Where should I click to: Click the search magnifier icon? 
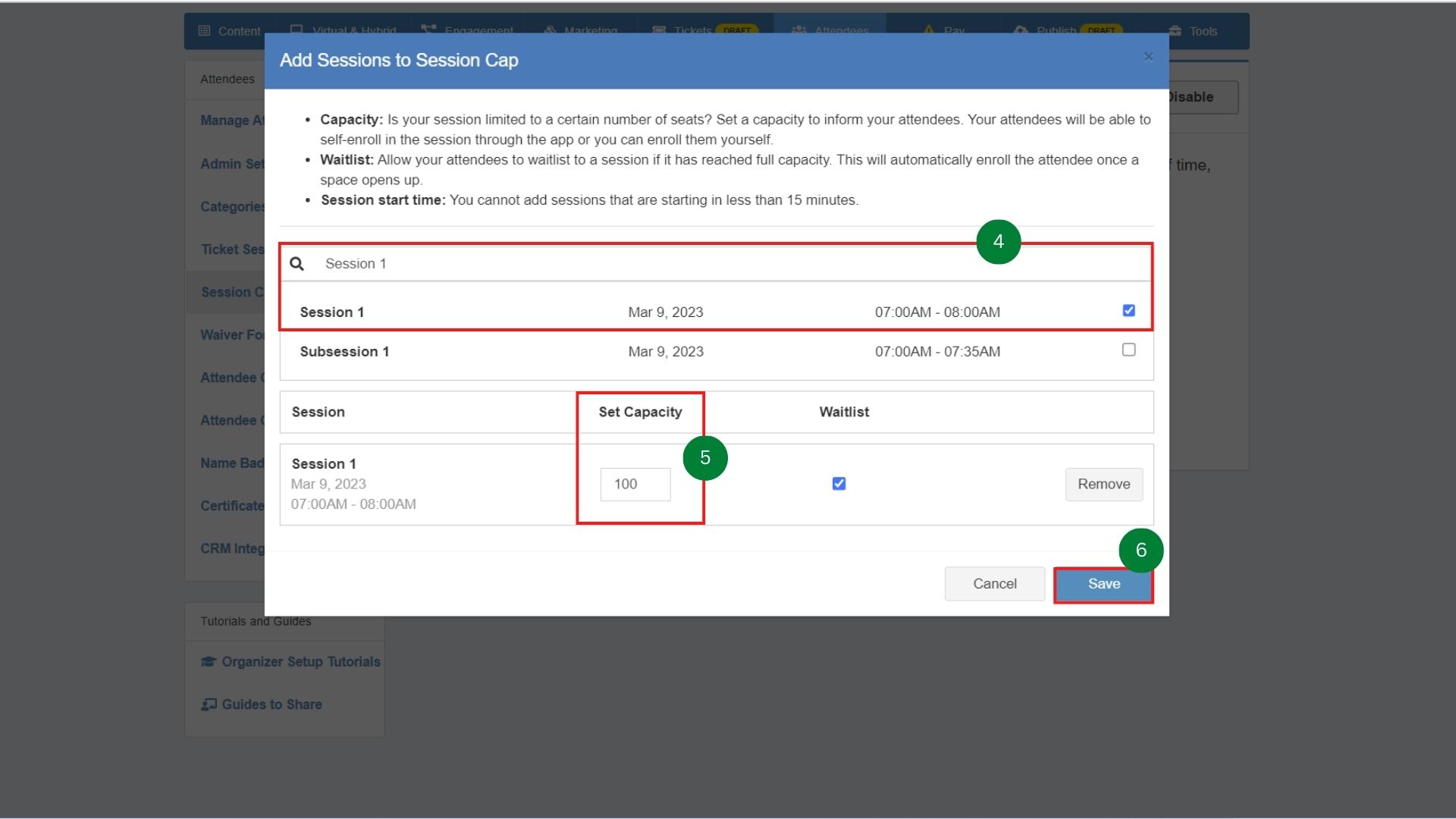(297, 264)
